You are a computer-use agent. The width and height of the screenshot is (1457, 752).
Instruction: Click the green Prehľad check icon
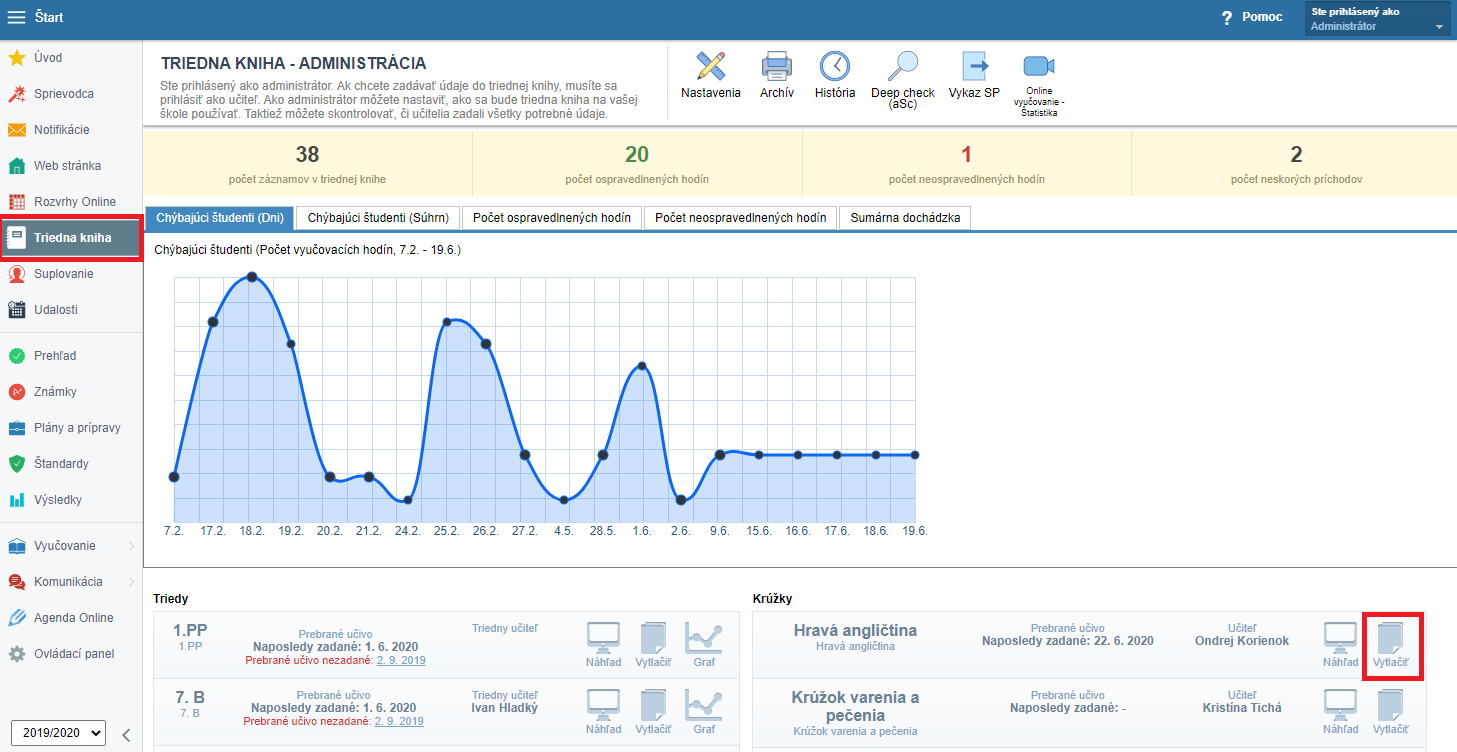[16, 356]
